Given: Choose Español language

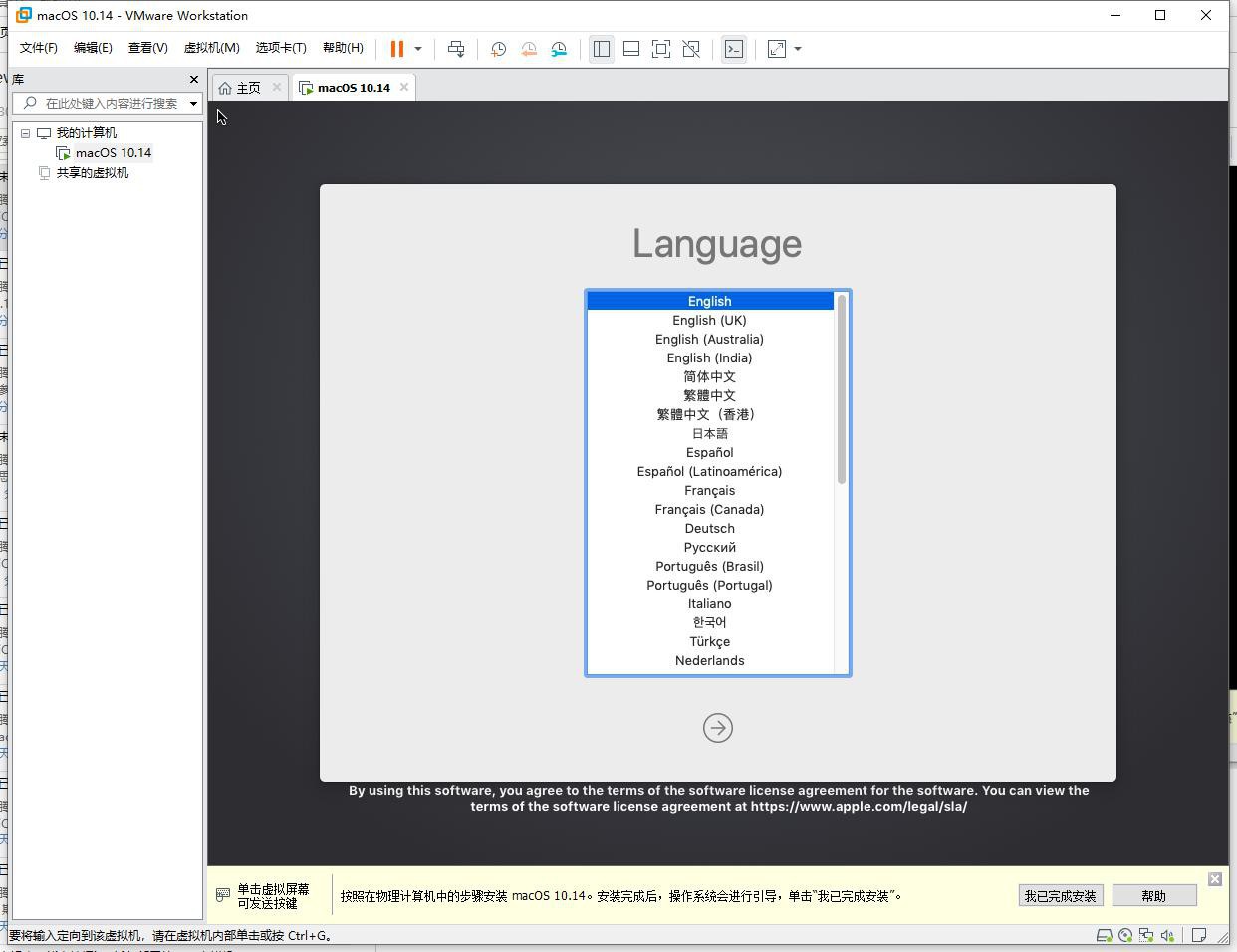Looking at the screenshot, I should point(710,452).
